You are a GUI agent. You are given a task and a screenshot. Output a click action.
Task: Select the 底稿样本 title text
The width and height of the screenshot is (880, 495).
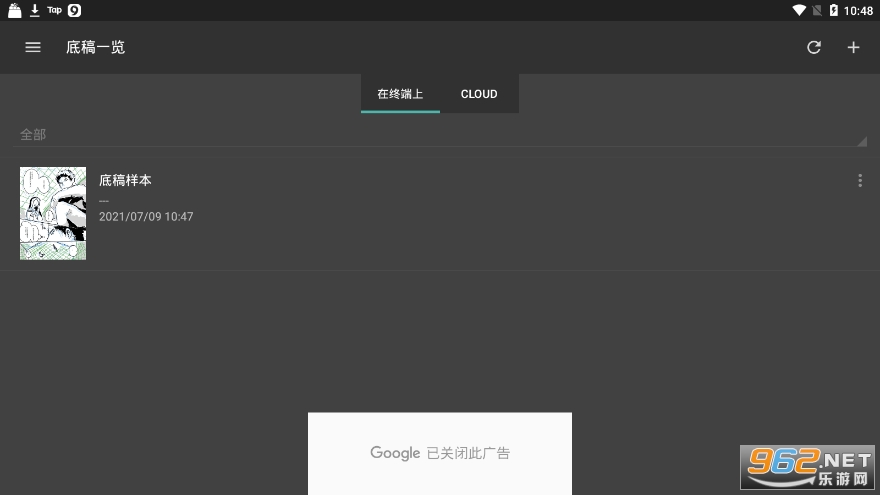pyautogui.click(x=126, y=181)
